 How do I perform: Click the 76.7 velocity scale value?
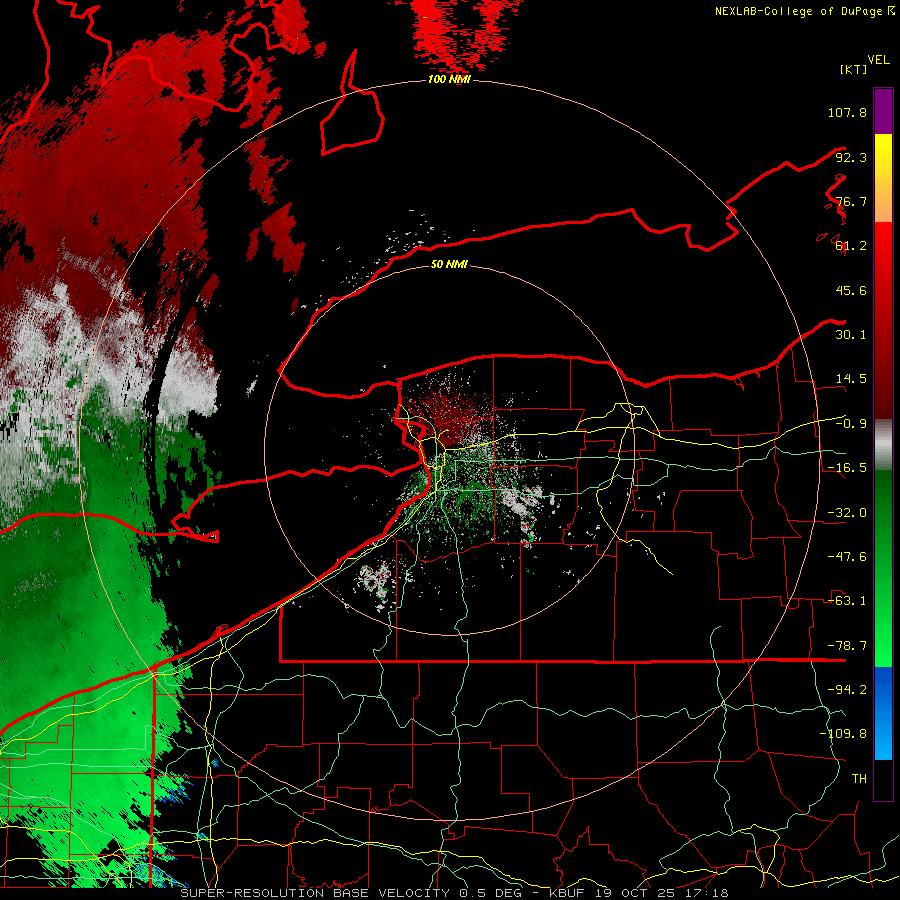[851, 201]
